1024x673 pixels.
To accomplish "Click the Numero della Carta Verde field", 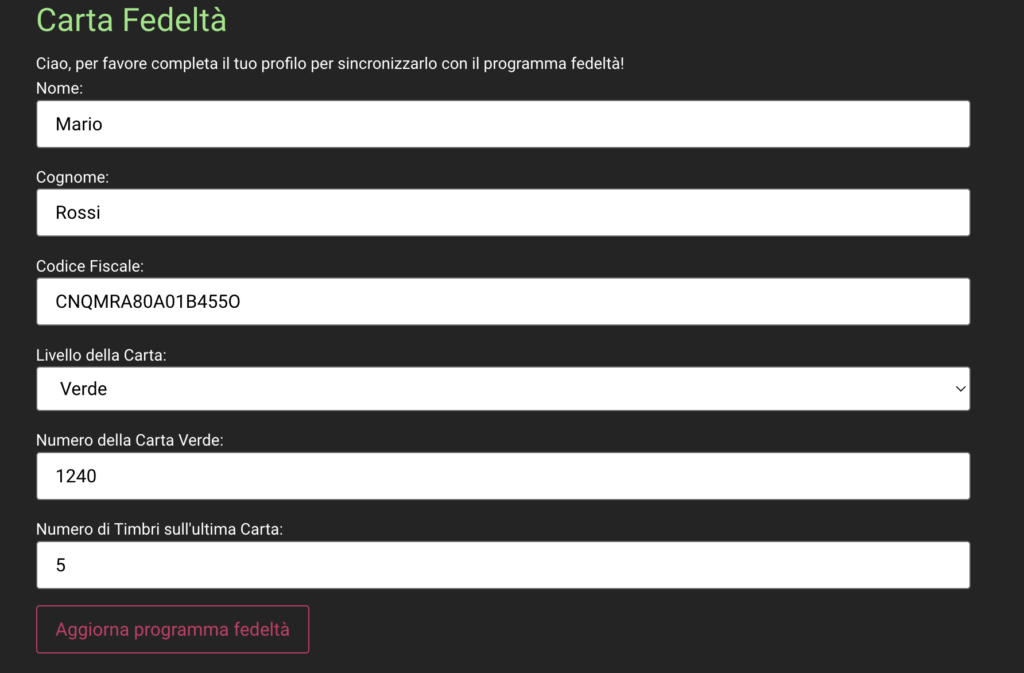I will [x=502, y=476].
